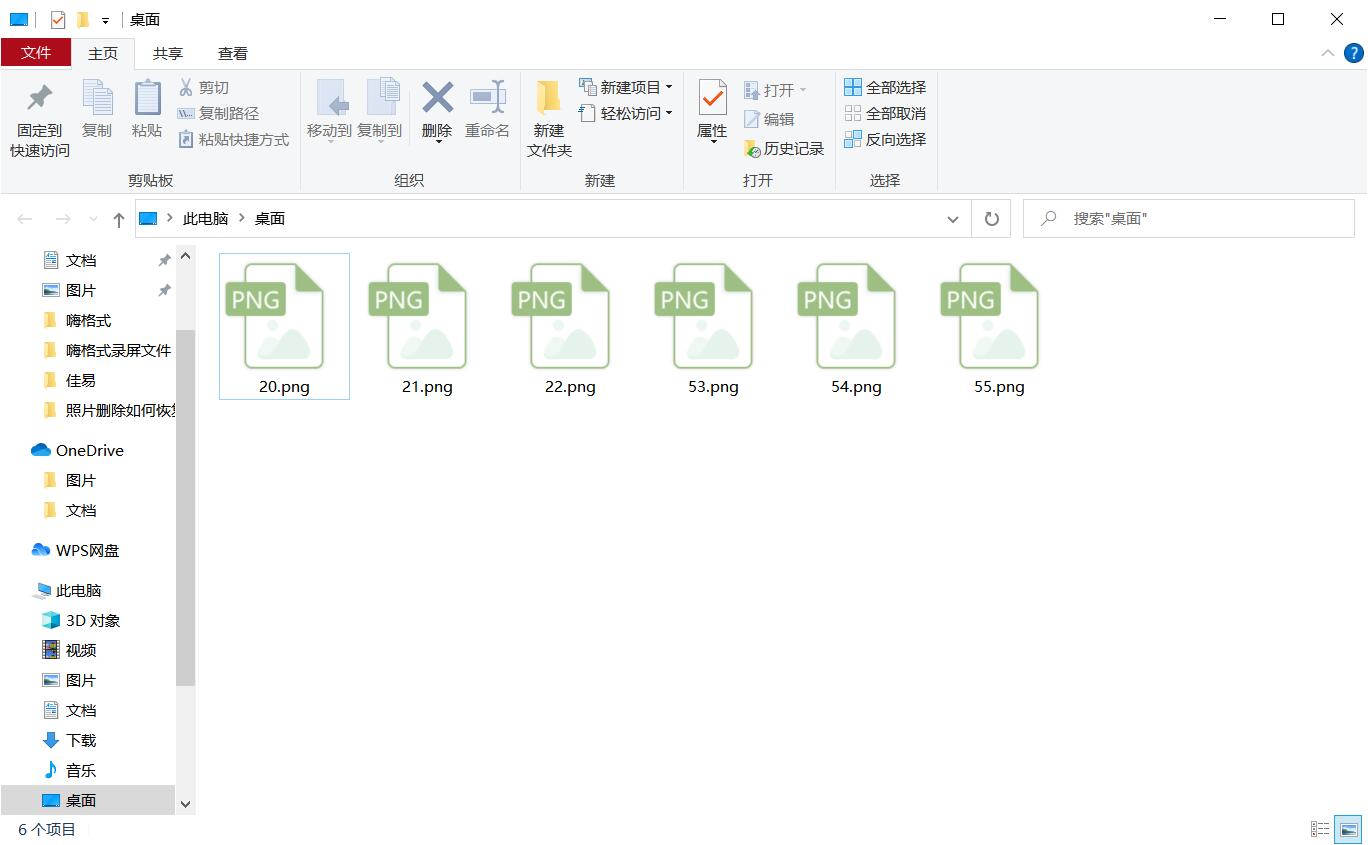
Task: Switch to the 查看 ribbon tab
Action: coord(233,54)
